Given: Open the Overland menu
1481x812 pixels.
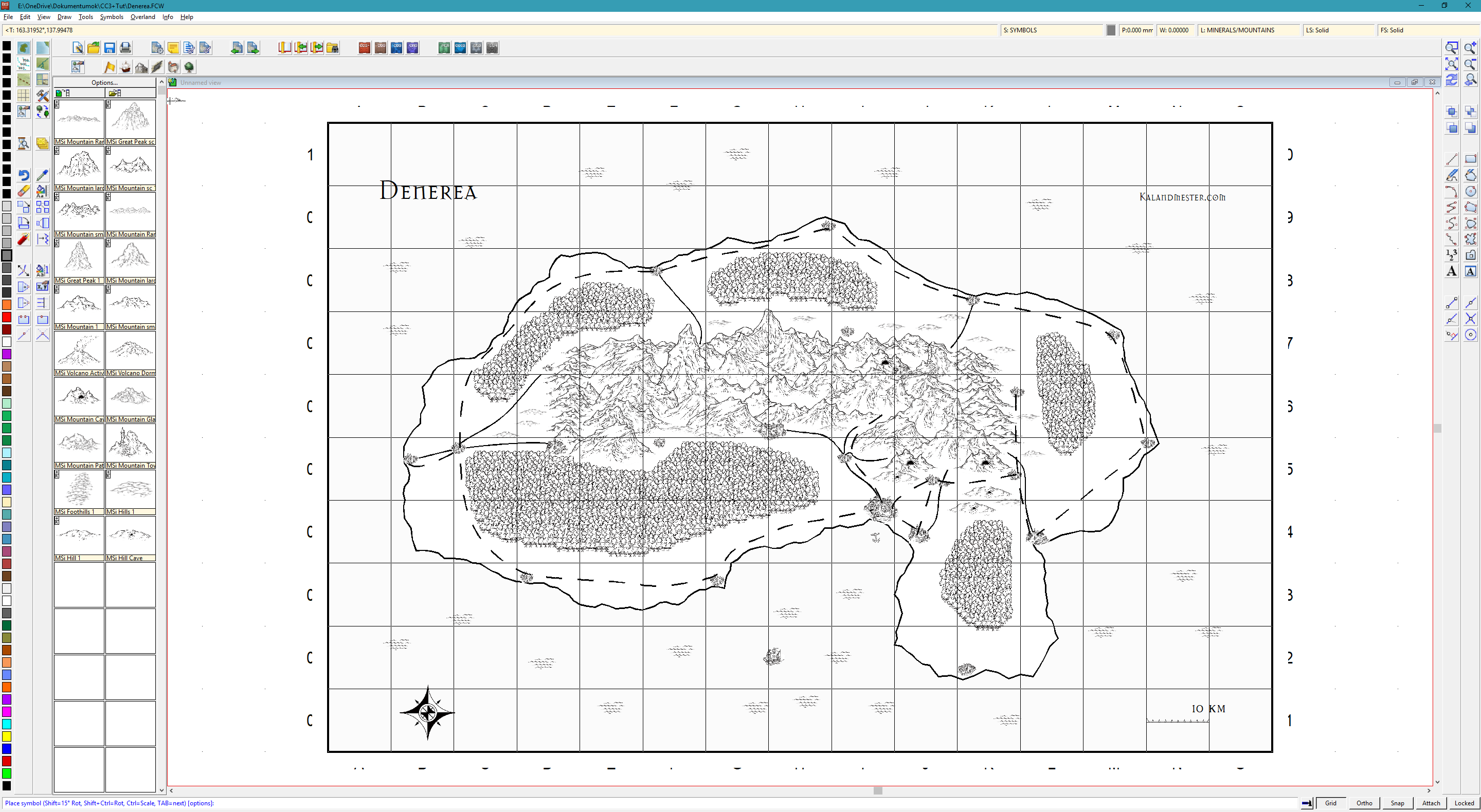Looking at the screenshot, I should 142,16.
